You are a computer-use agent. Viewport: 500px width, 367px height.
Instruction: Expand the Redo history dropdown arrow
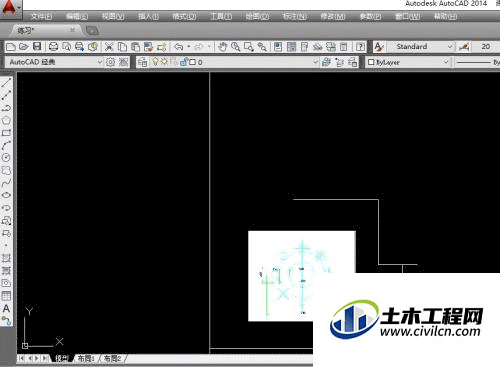click(x=209, y=47)
